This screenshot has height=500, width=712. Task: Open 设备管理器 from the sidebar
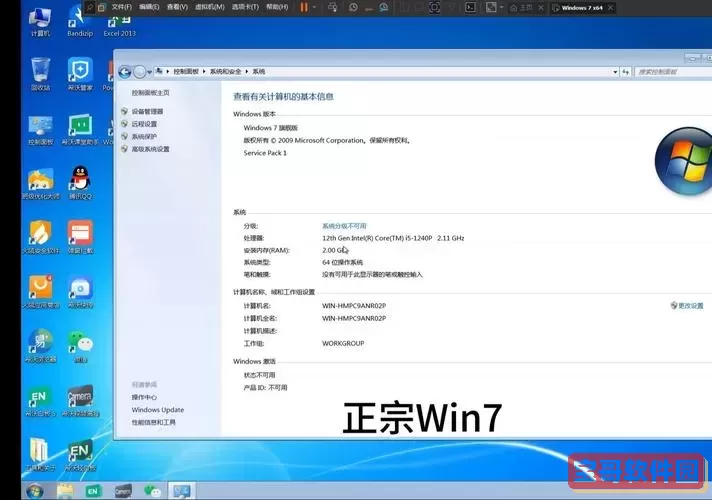[x=147, y=111]
